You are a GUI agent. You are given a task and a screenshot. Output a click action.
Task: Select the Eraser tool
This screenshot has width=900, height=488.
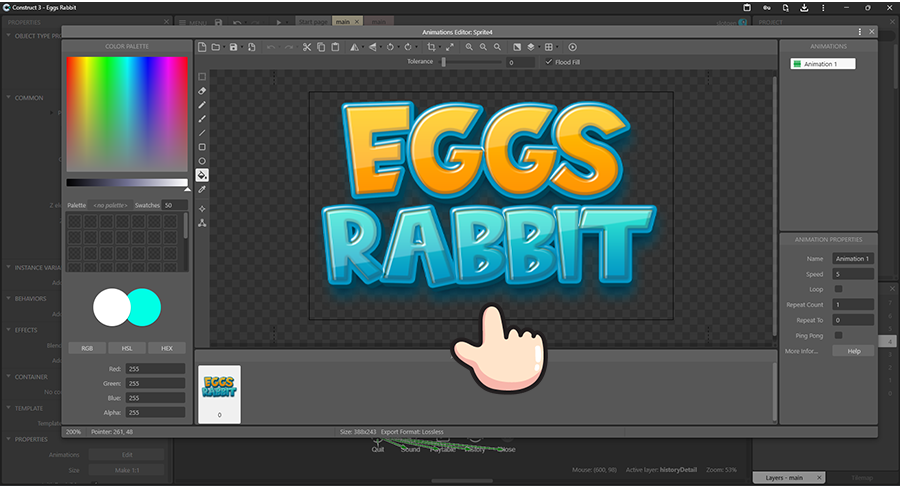pyautogui.click(x=202, y=90)
